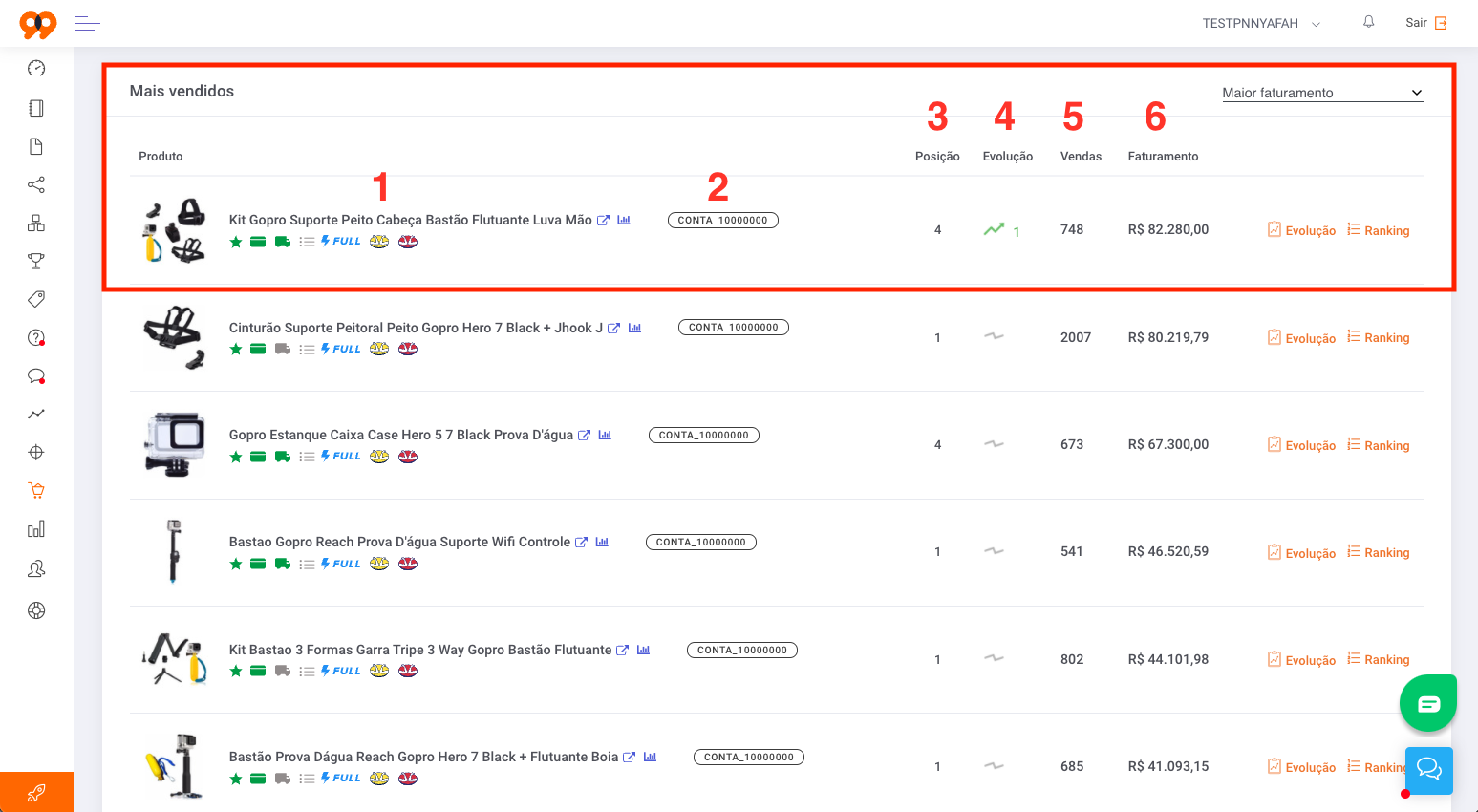
Task: Click chart icon next to Kit Bastao 3 Formas
Action: (x=643, y=650)
